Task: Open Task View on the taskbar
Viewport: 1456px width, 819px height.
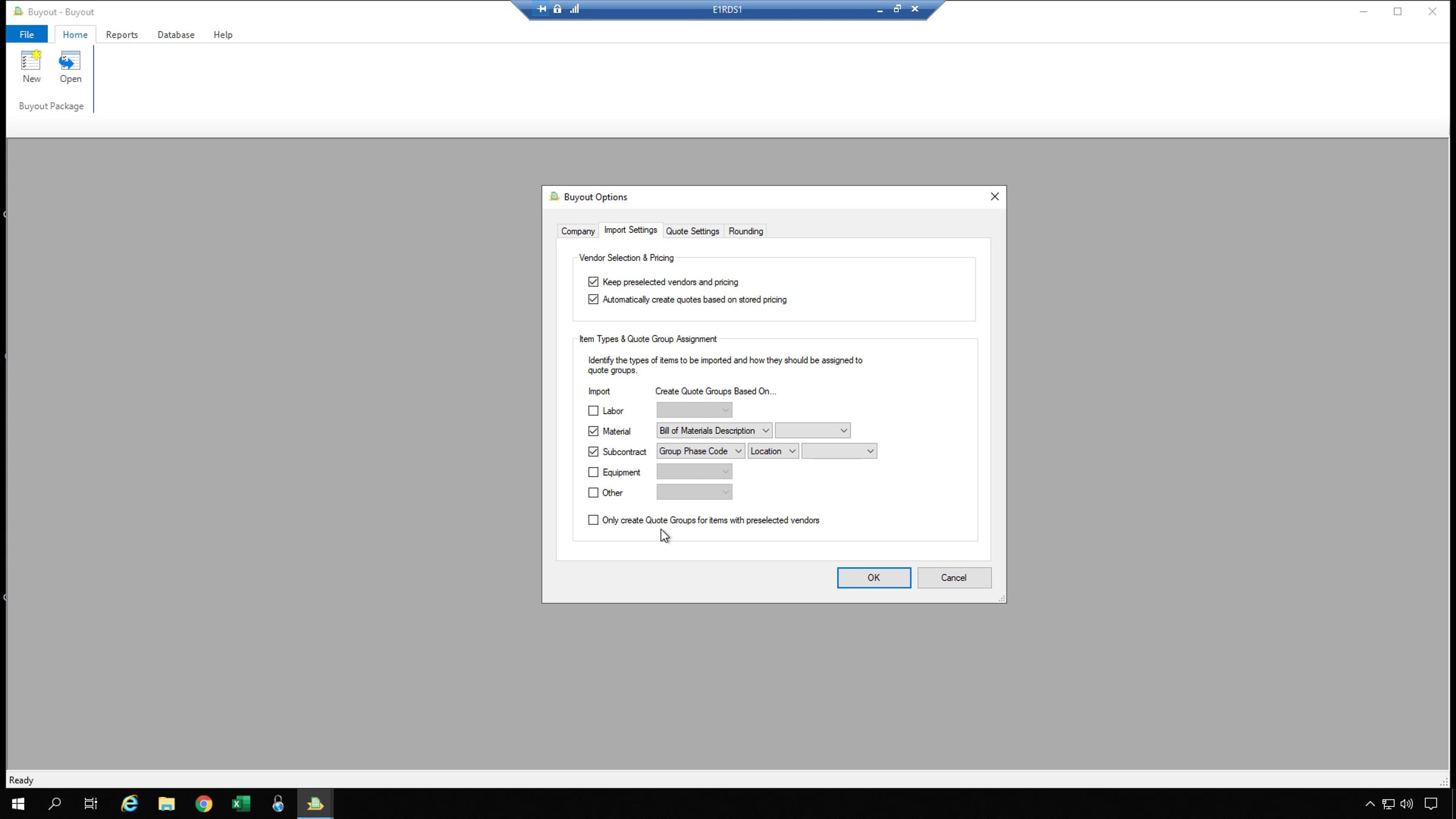Action: [x=91, y=804]
